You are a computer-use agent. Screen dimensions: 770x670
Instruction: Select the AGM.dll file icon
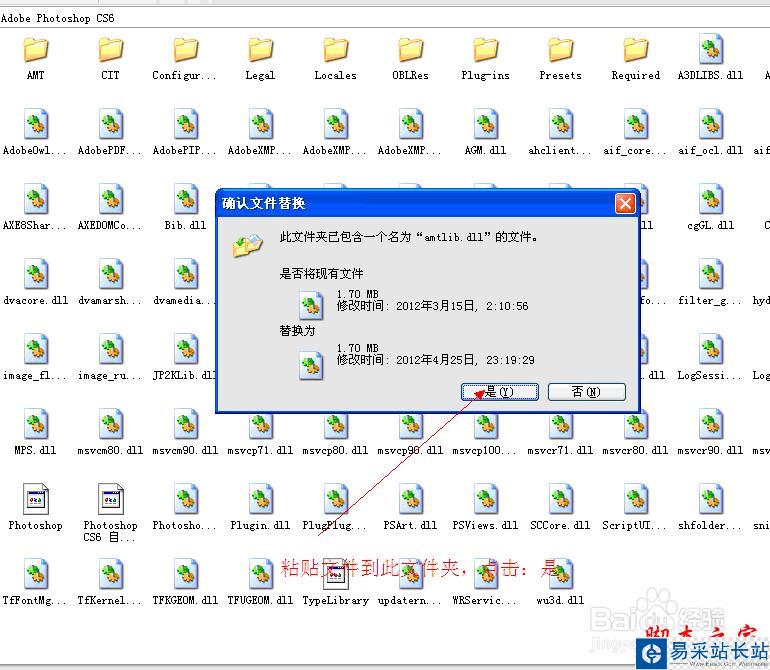[x=486, y=124]
